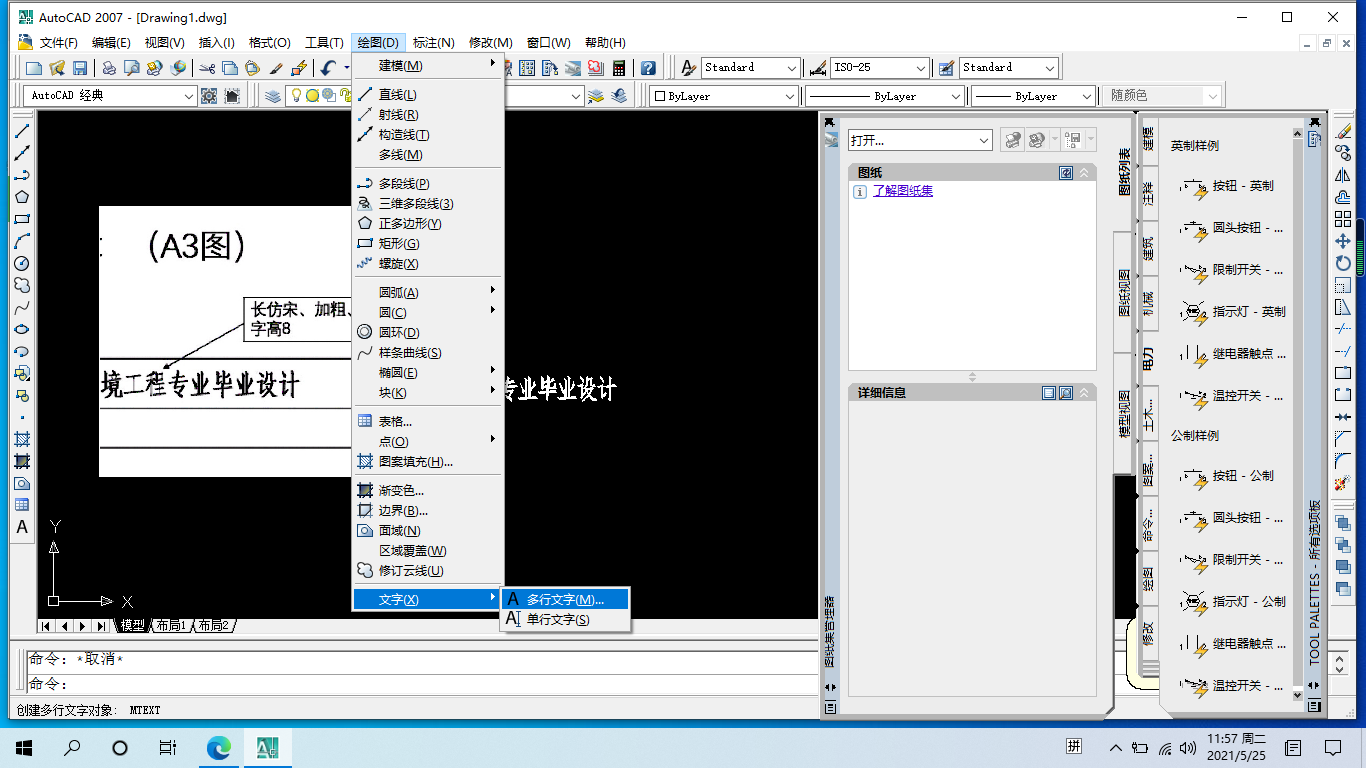Toggle auto-hide on the Sheet Set Manager
This screenshot has width=1366, height=768.
(x=829, y=122)
